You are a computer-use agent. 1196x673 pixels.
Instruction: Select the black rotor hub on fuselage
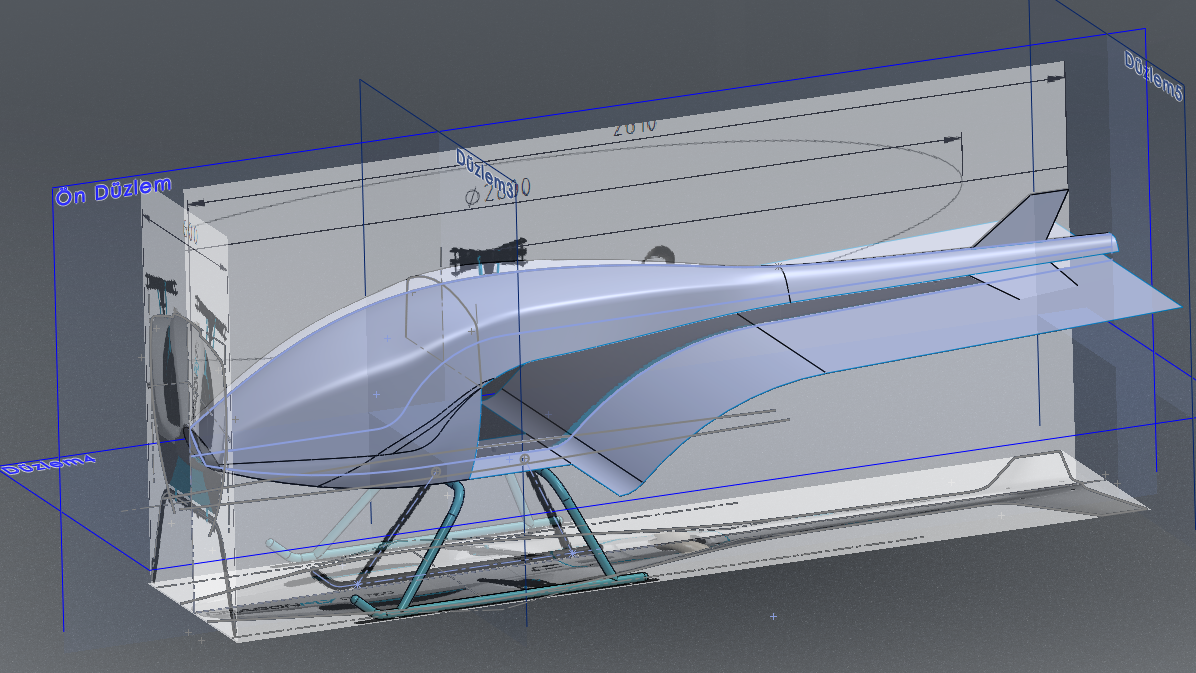click(x=487, y=254)
